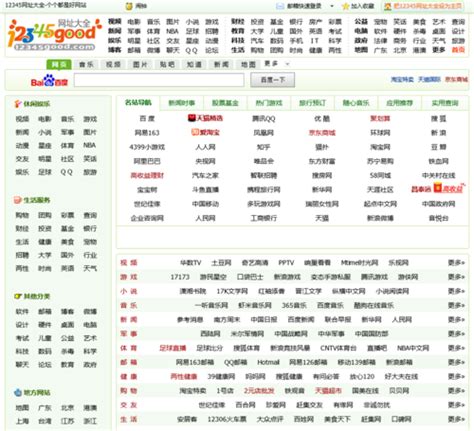Screen dimensions: 474x431
Task: Open the Hotmail link in mailbox row
Action: coord(268,362)
